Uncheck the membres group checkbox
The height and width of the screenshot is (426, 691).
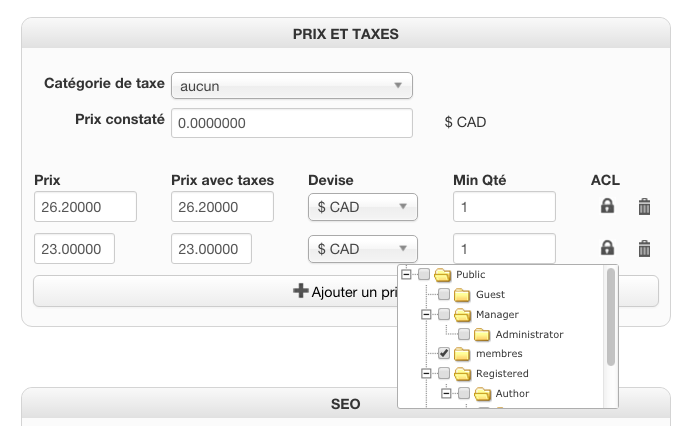(x=444, y=353)
